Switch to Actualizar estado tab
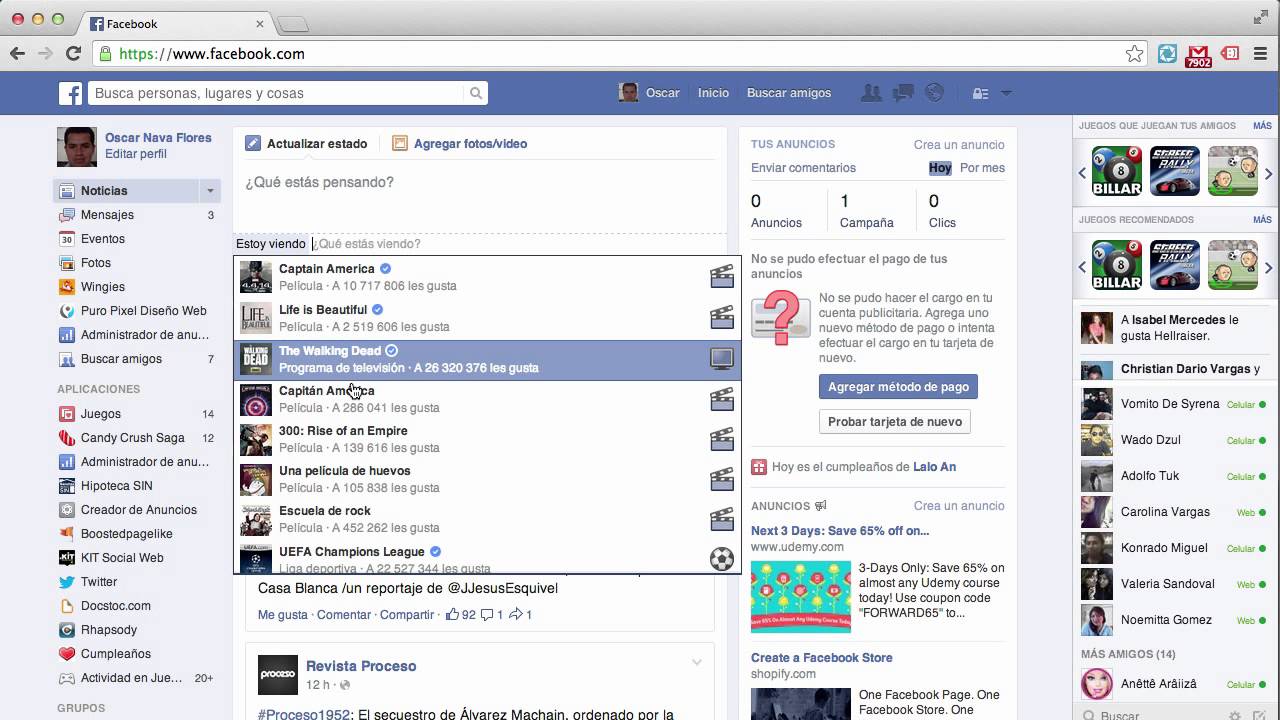Viewport: 1280px width, 720px height. 306,144
